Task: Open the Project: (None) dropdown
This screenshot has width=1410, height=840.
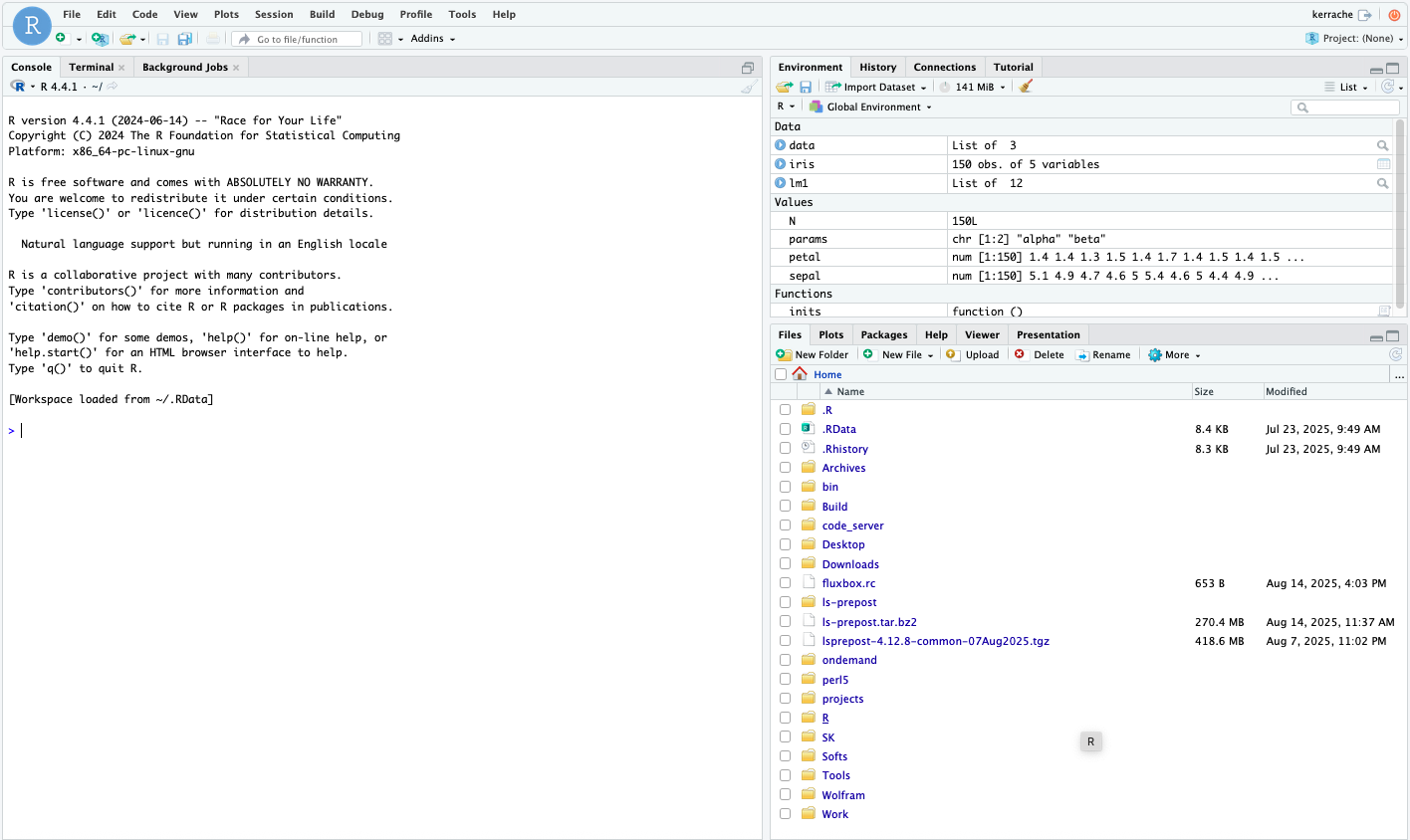Action: [1355, 39]
